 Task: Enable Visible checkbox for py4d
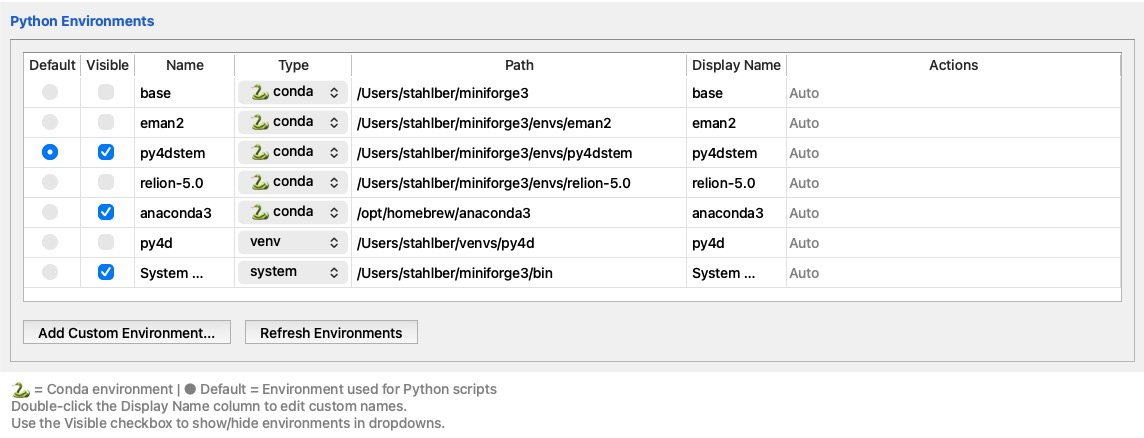[x=106, y=242]
